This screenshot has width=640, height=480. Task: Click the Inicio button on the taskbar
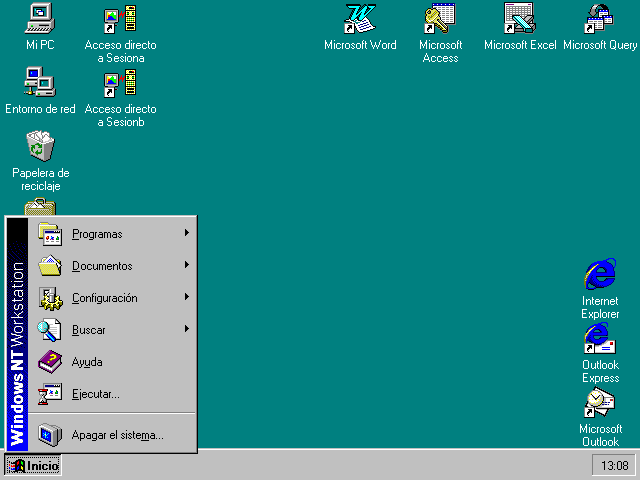coord(33,465)
